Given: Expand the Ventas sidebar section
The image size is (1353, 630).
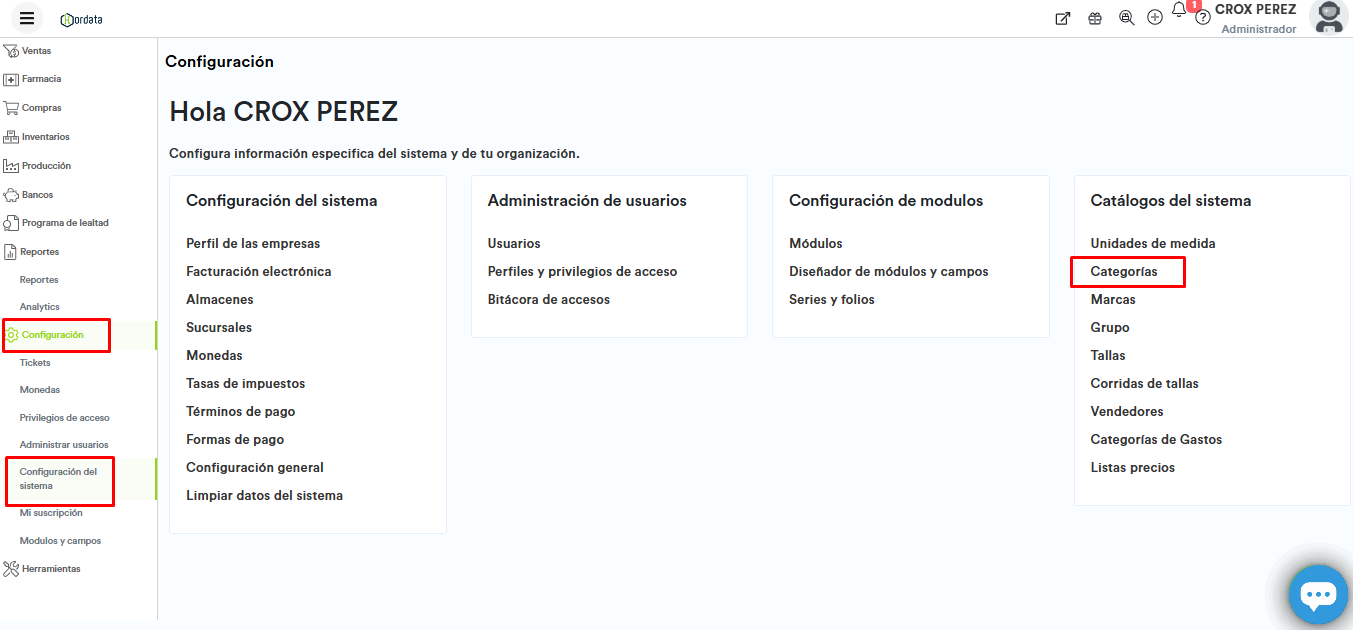Looking at the screenshot, I should coord(36,51).
